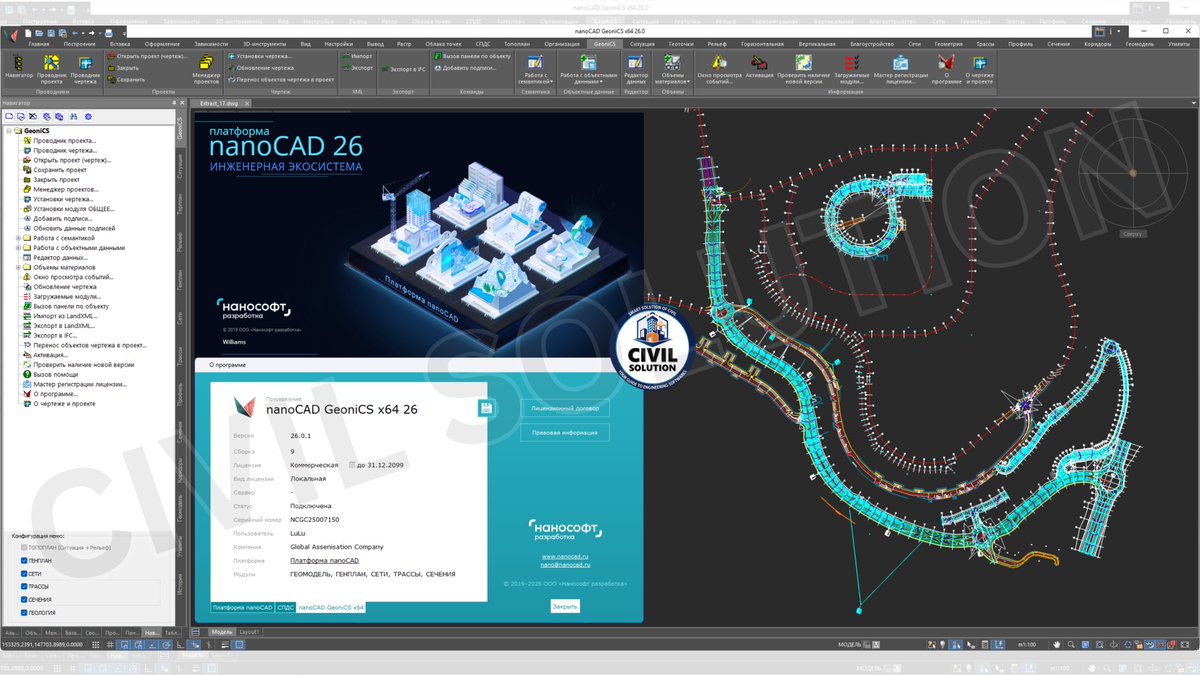
Task: Click the save icon in About dialog
Action: (486, 408)
